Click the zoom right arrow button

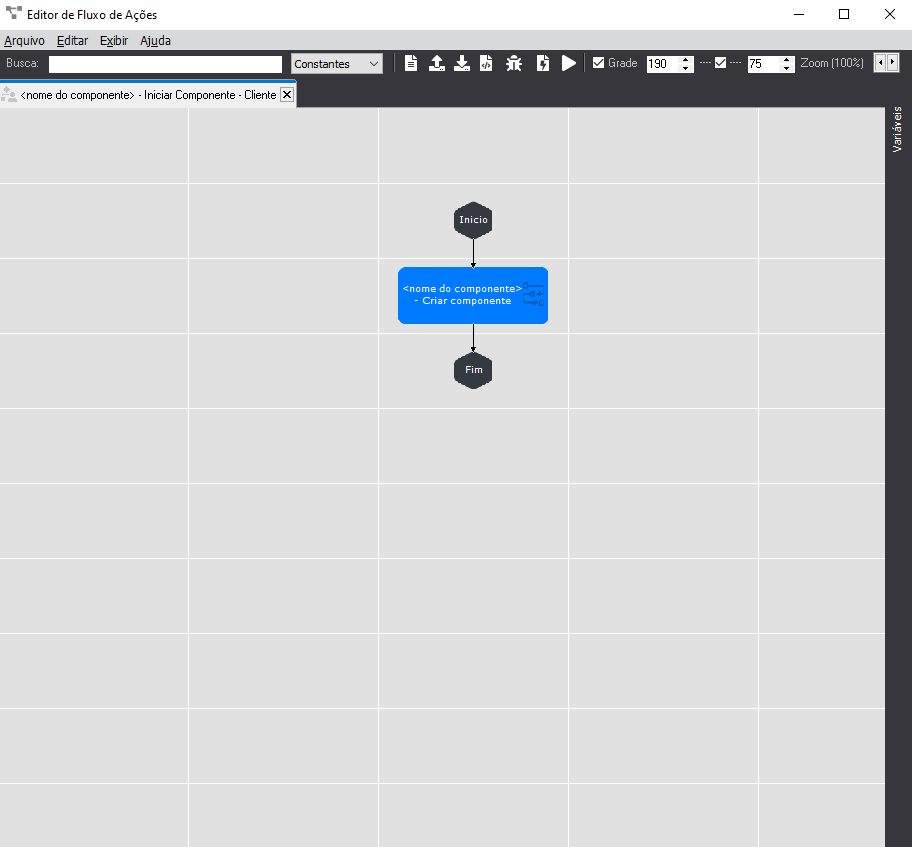[892, 63]
